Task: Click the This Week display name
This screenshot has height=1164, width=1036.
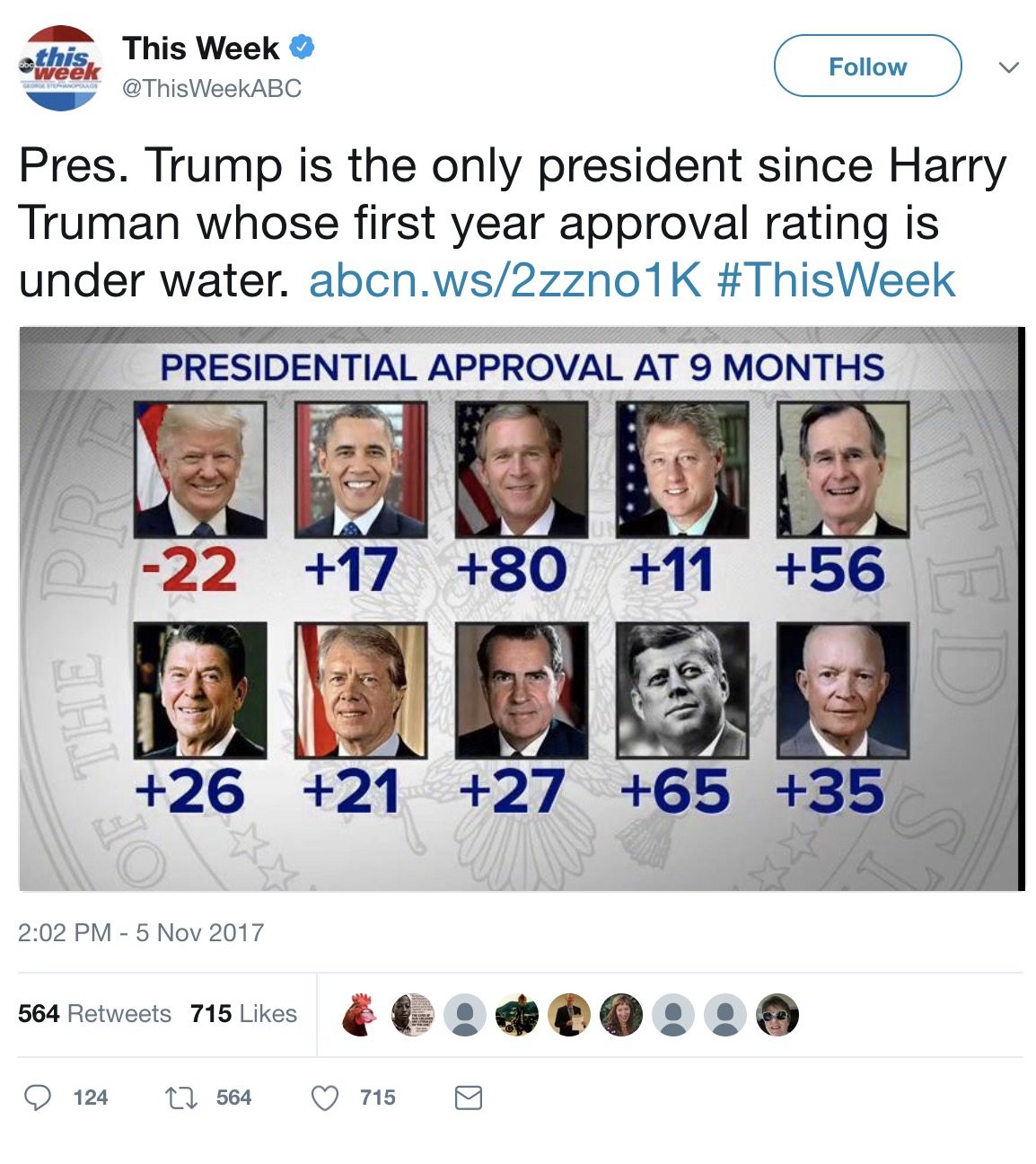Action: click(201, 48)
